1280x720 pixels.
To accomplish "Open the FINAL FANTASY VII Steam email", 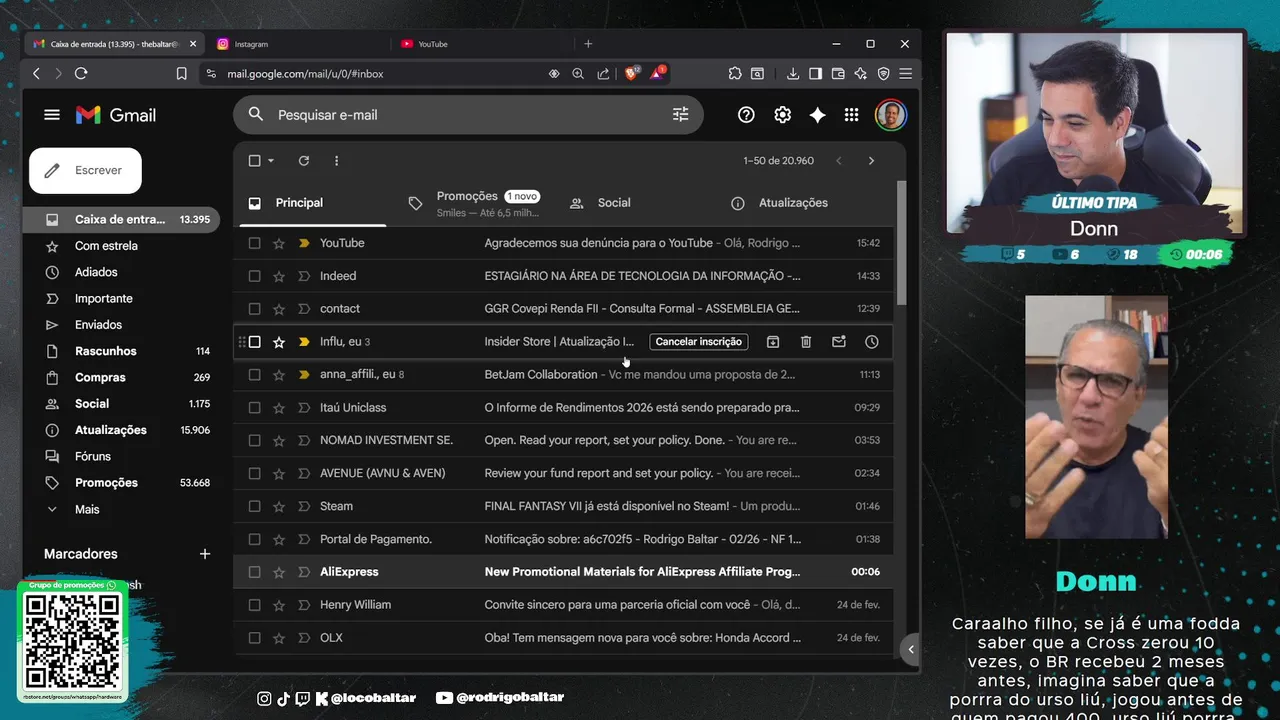I will (x=565, y=506).
